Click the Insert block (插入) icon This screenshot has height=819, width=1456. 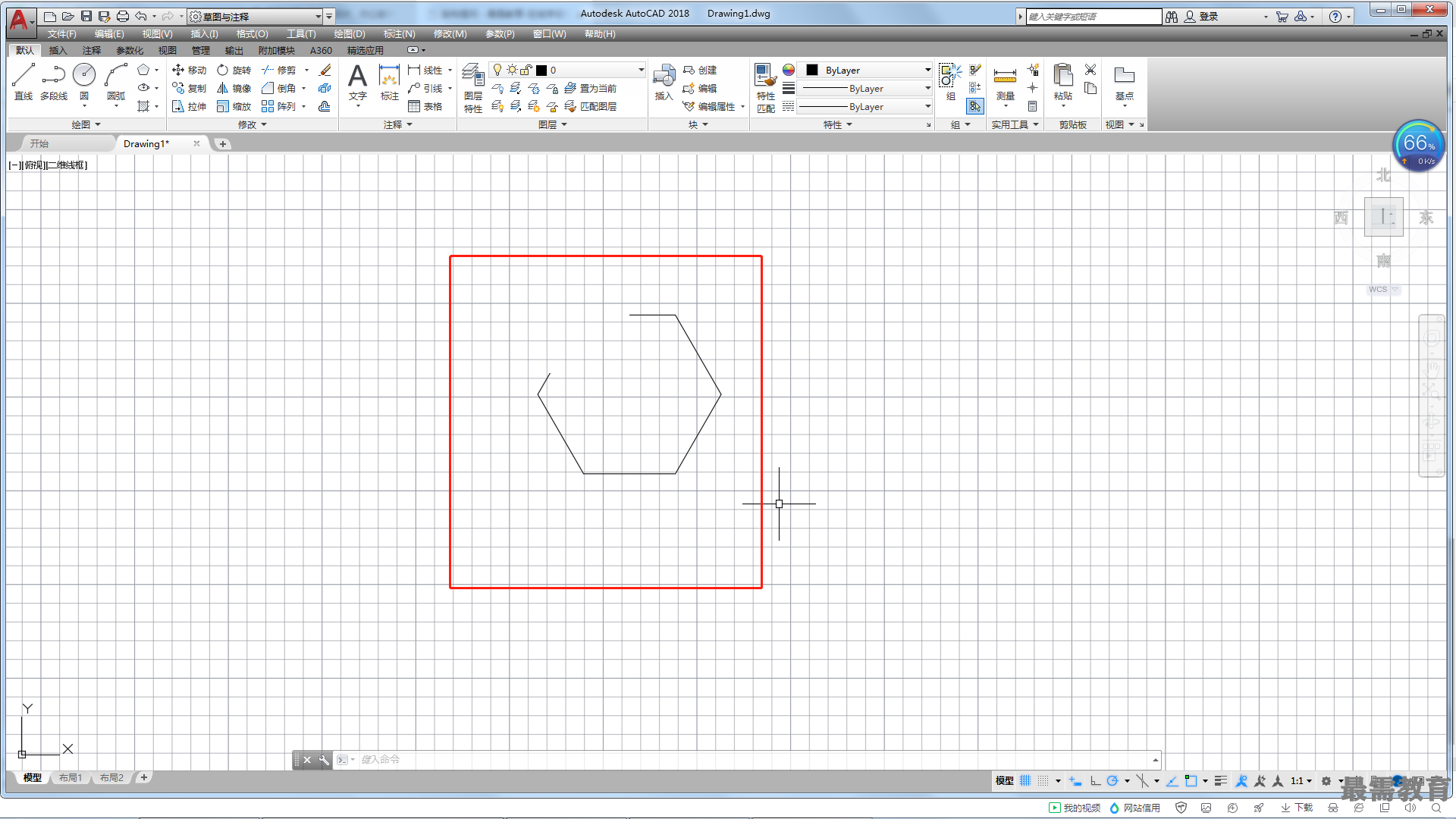pyautogui.click(x=664, y=82)
